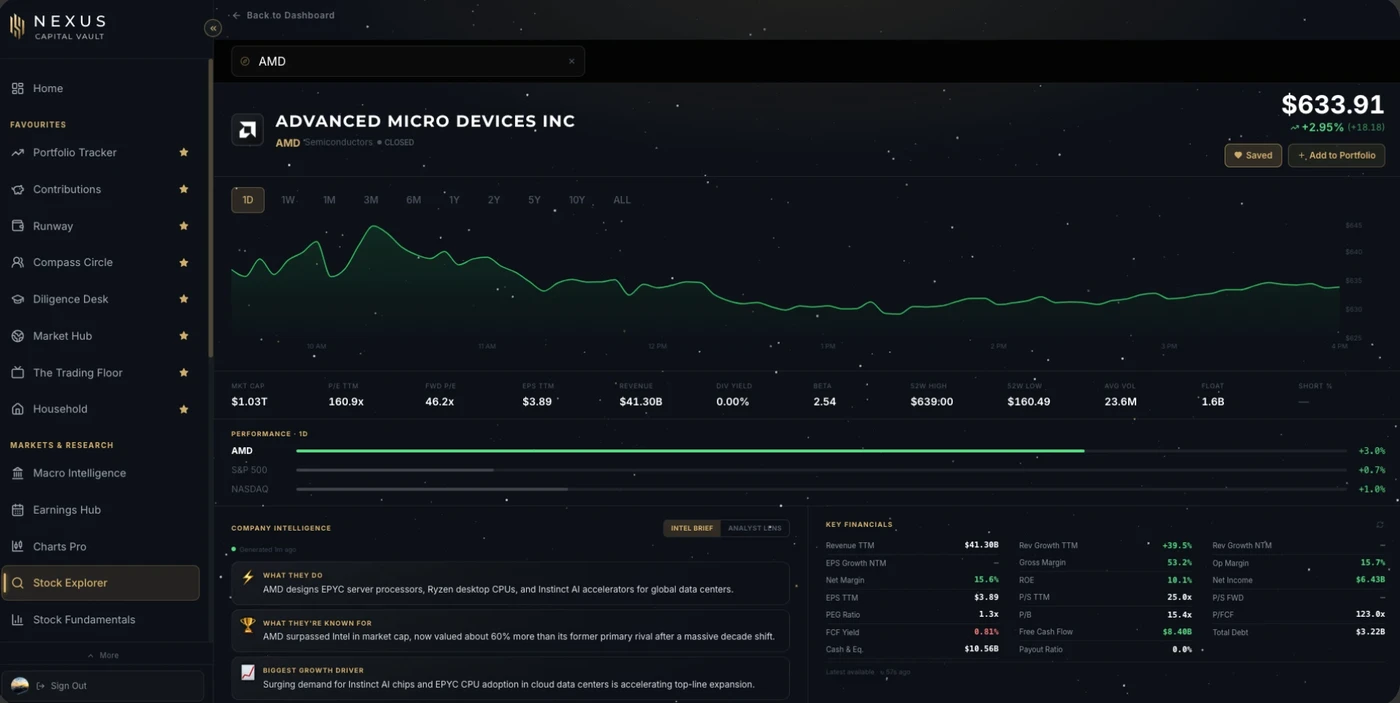Toggle the Saved heart button
Image resolution: width=1400 pixels, height=703 pixels.
coord(1253,155)
